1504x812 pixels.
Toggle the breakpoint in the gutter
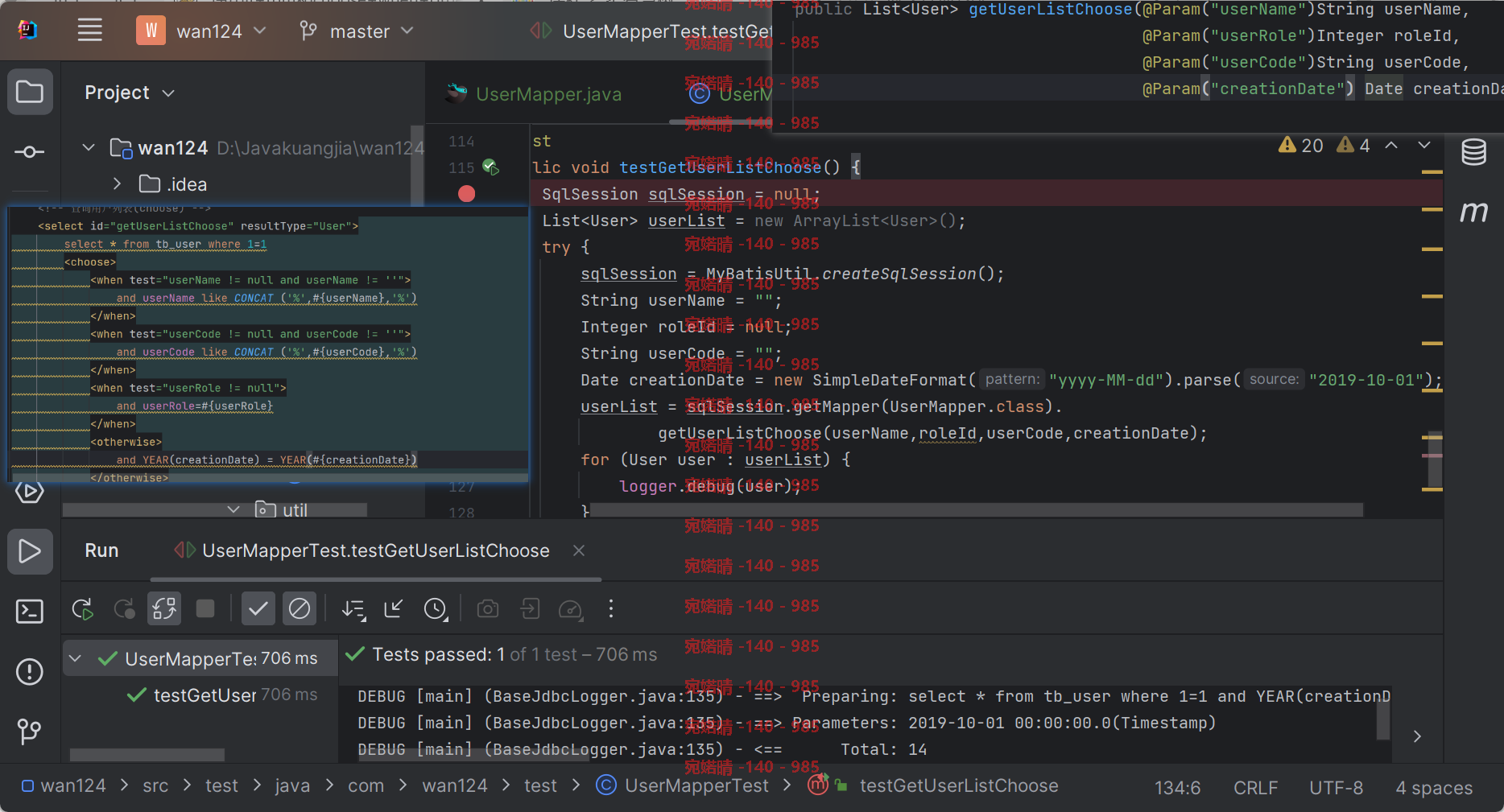coord(466,194)
